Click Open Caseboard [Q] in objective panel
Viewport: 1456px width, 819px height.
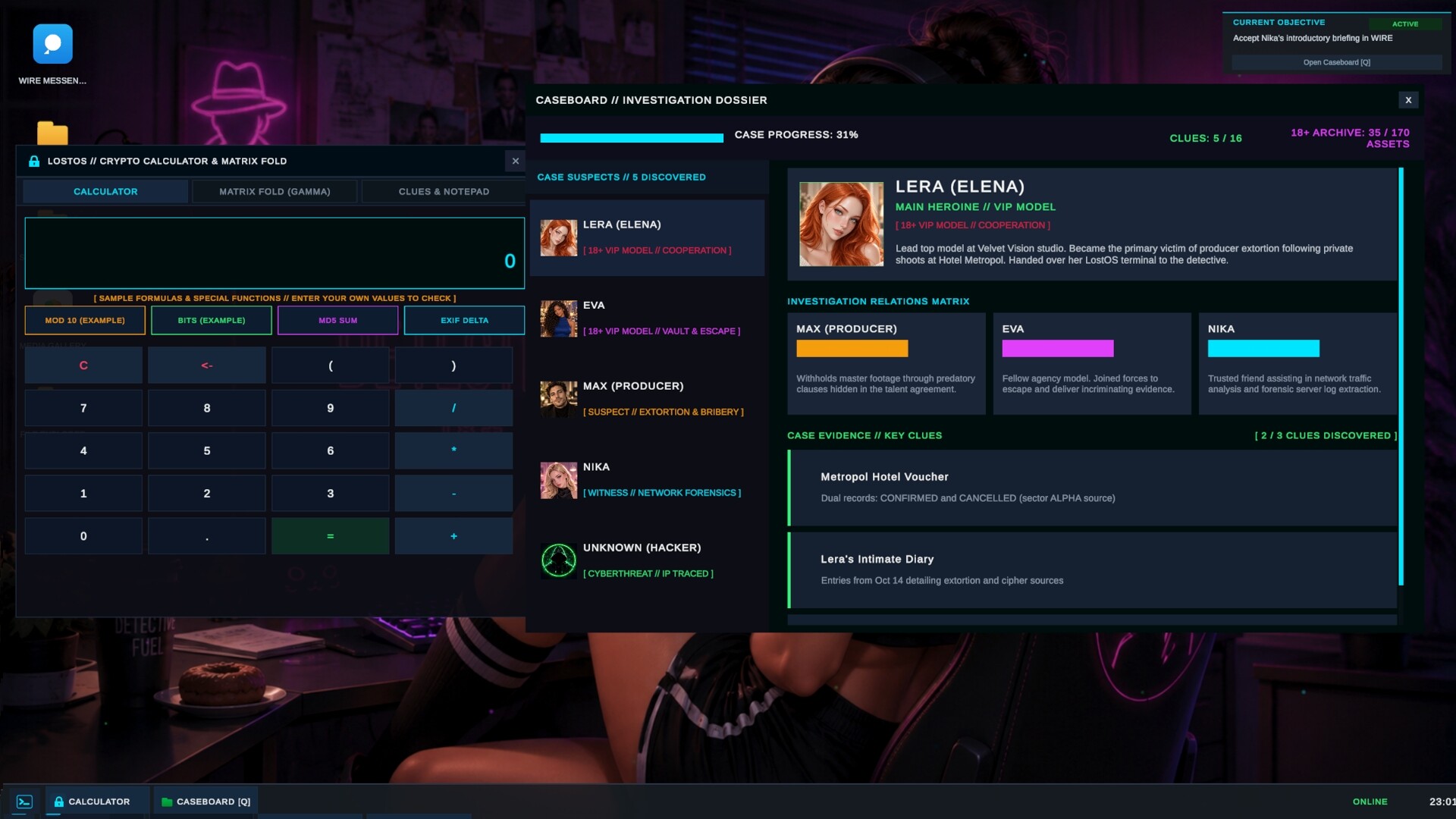point(1337,62)
